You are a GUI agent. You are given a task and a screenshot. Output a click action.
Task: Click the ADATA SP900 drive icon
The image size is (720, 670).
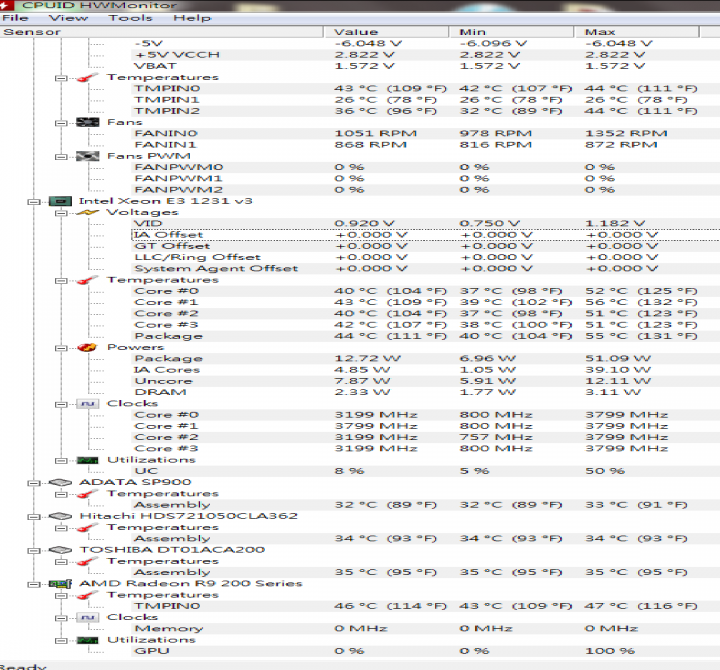[x=60, y=482]
